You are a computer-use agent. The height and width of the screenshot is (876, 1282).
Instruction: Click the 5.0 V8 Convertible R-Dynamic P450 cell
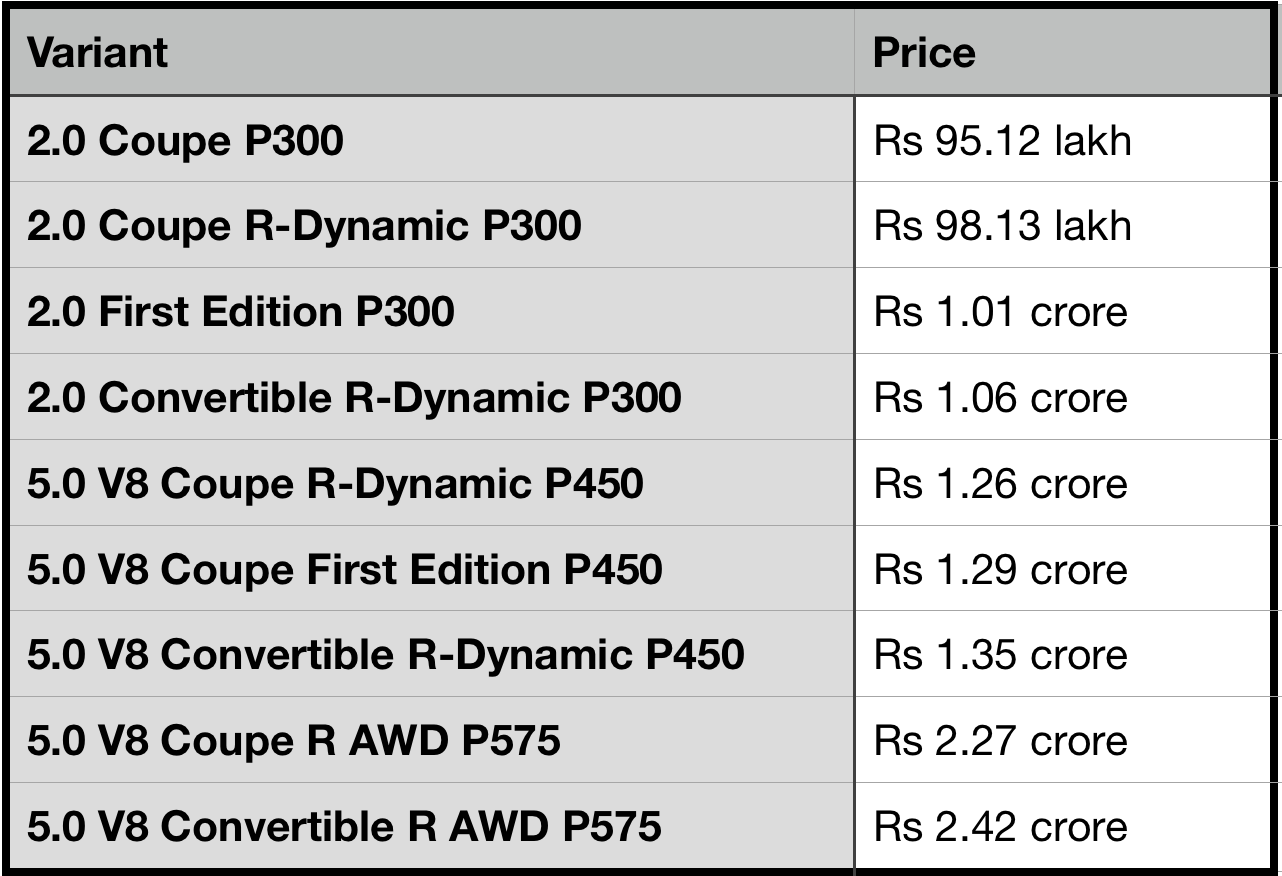click(385, 655)
